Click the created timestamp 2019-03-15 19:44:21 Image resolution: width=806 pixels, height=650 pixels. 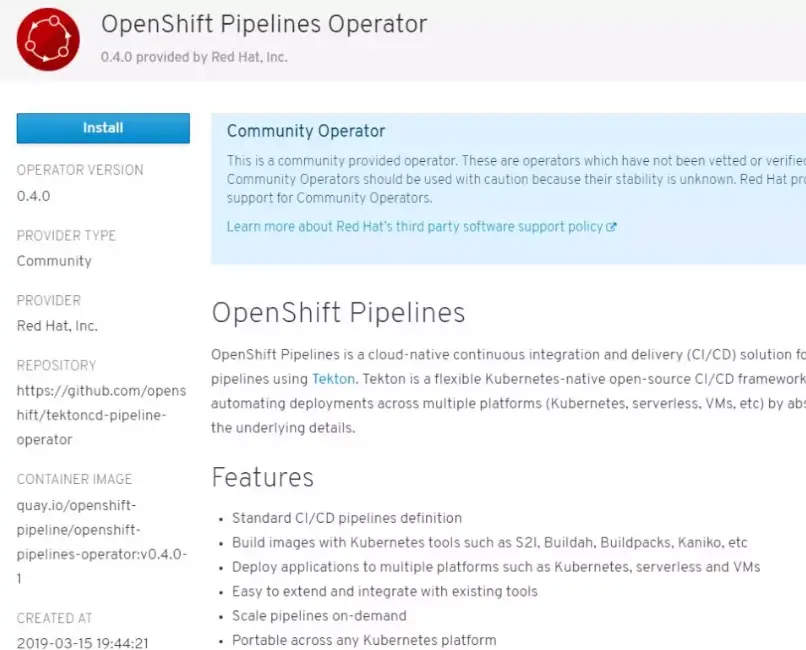pyautogui.click(x=82, y=643)
